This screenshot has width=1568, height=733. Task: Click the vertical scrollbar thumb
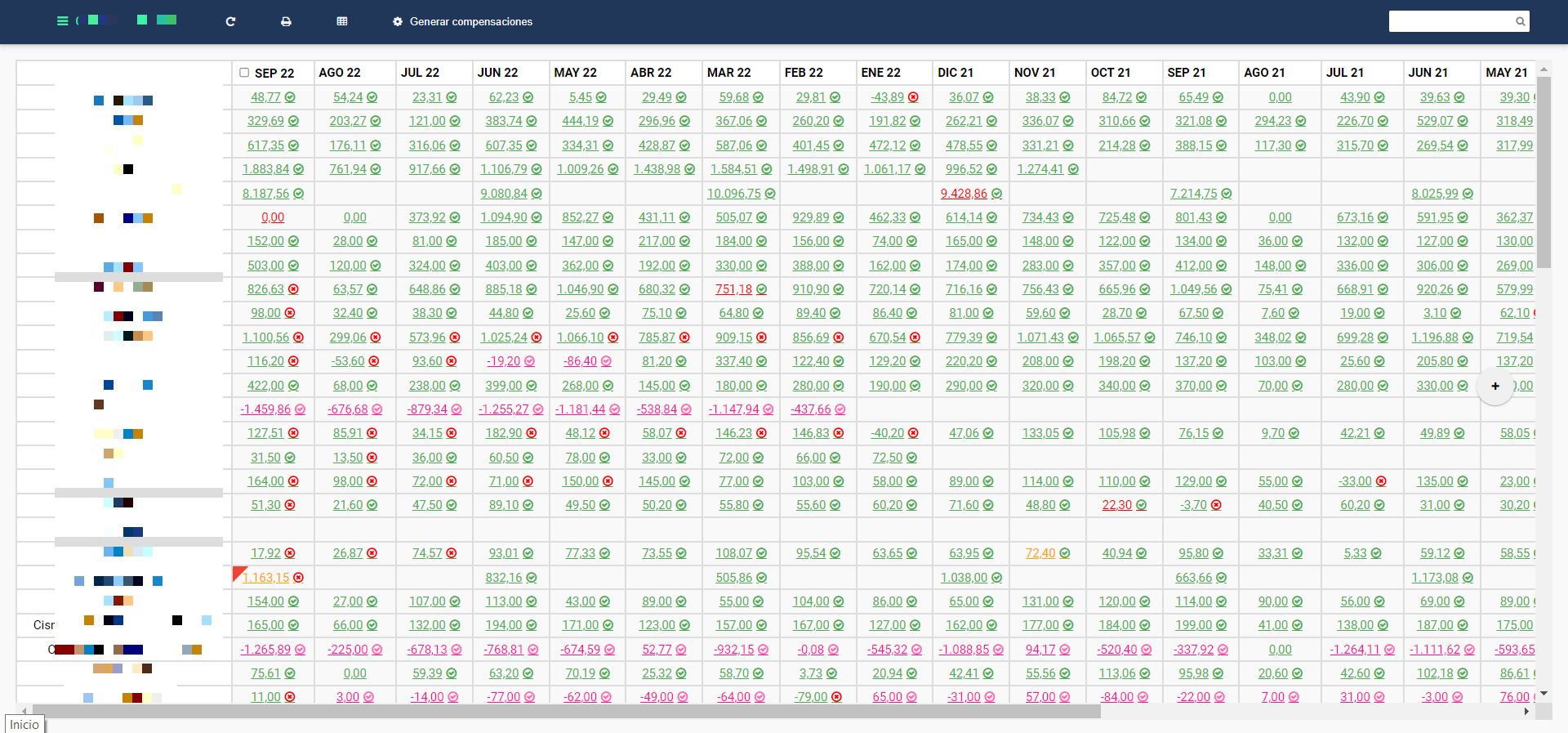coord(1543,172)
